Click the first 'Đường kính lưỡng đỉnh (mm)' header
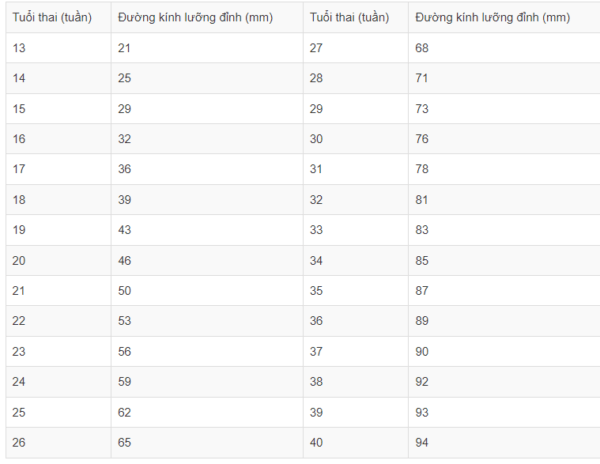This screenshot has height=464, width=600. click(207, 17)
